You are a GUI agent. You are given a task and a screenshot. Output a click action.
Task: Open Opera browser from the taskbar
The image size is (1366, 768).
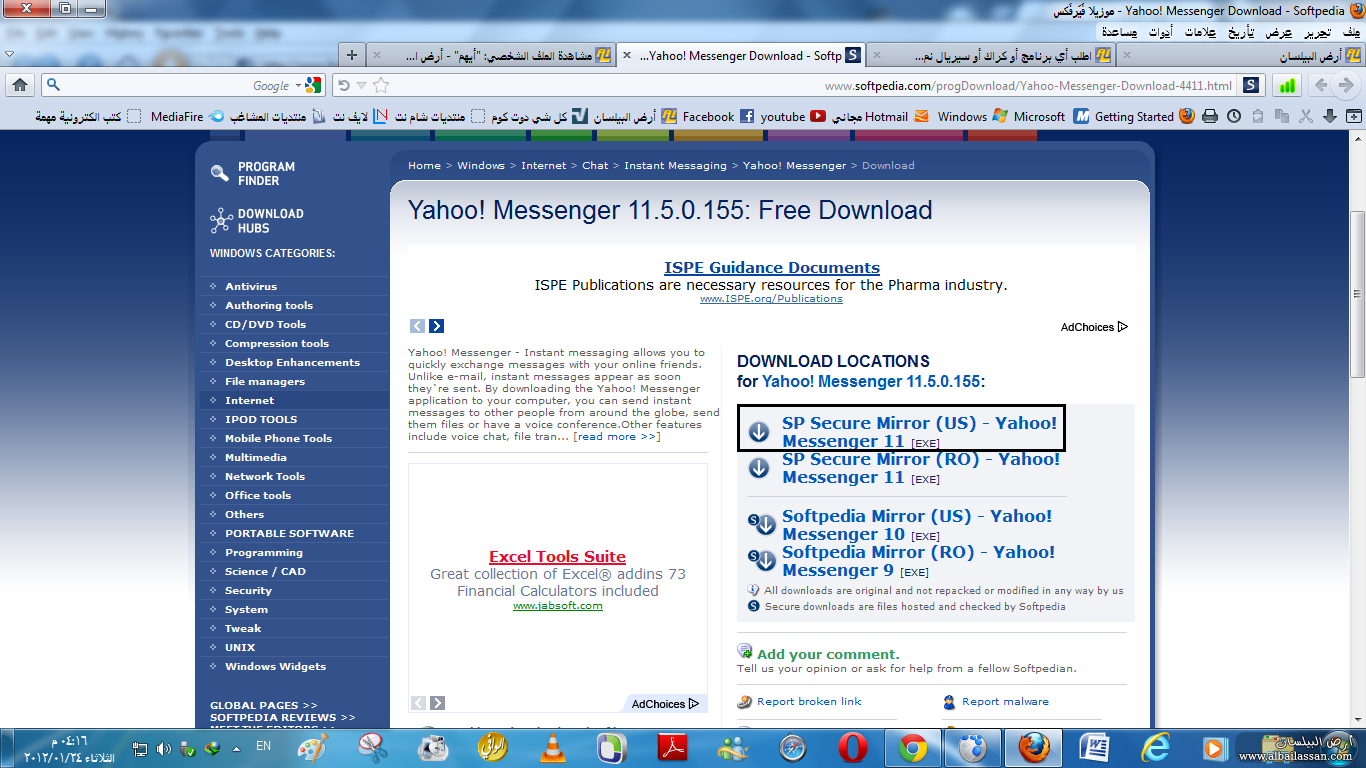point(853,747)
